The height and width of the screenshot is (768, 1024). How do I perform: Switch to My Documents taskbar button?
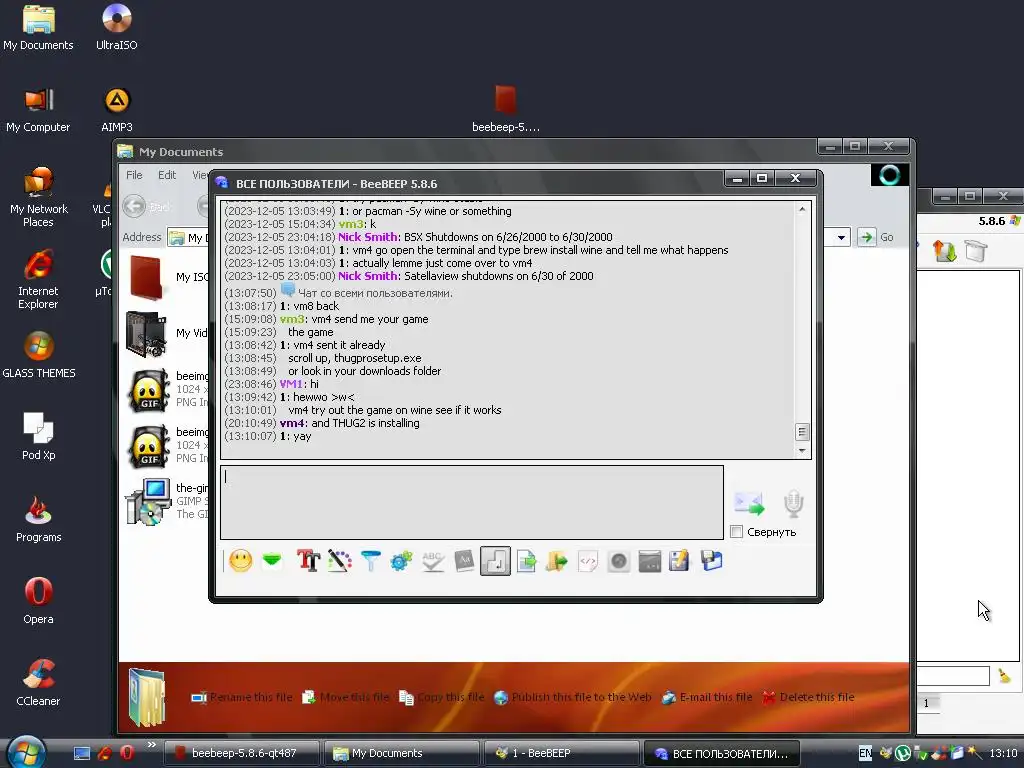tap(402, 753)
